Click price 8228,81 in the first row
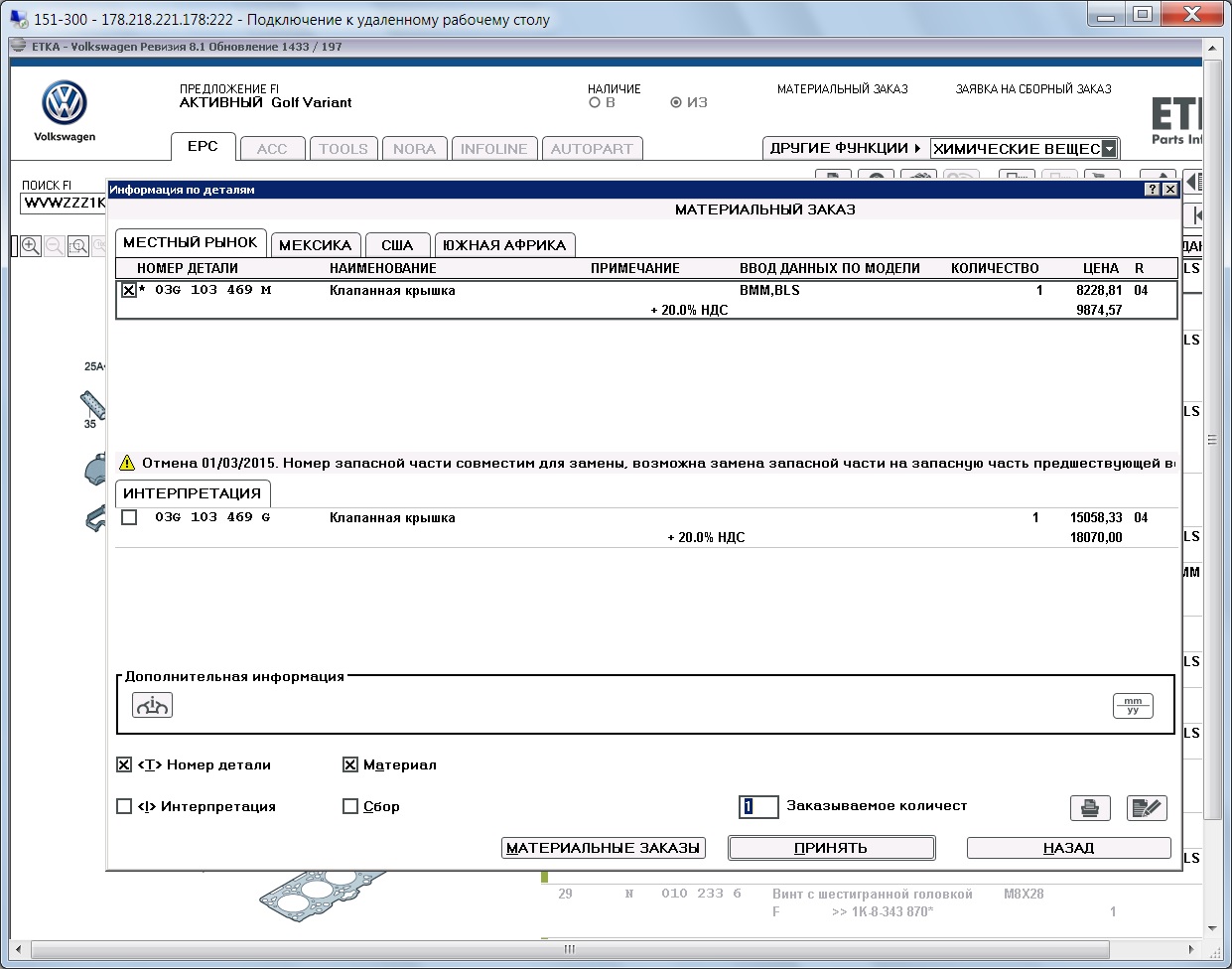The image size is (1232, 969). tap(1099, 291)
